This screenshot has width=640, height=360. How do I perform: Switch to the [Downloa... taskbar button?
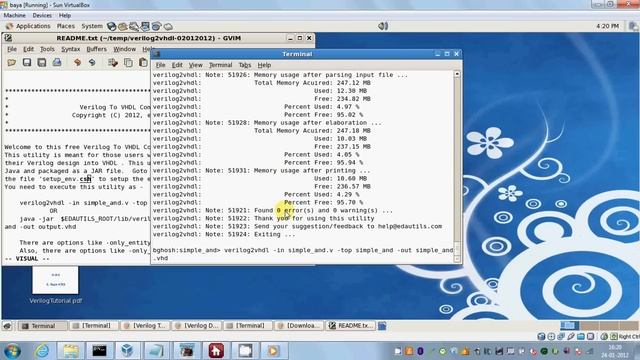coord(299,326)
